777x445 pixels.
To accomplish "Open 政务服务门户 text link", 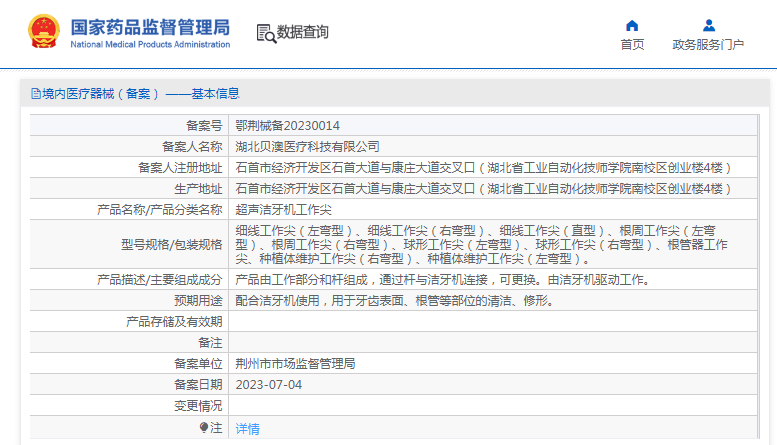I will pyautogui.click(x=708, y=45).
